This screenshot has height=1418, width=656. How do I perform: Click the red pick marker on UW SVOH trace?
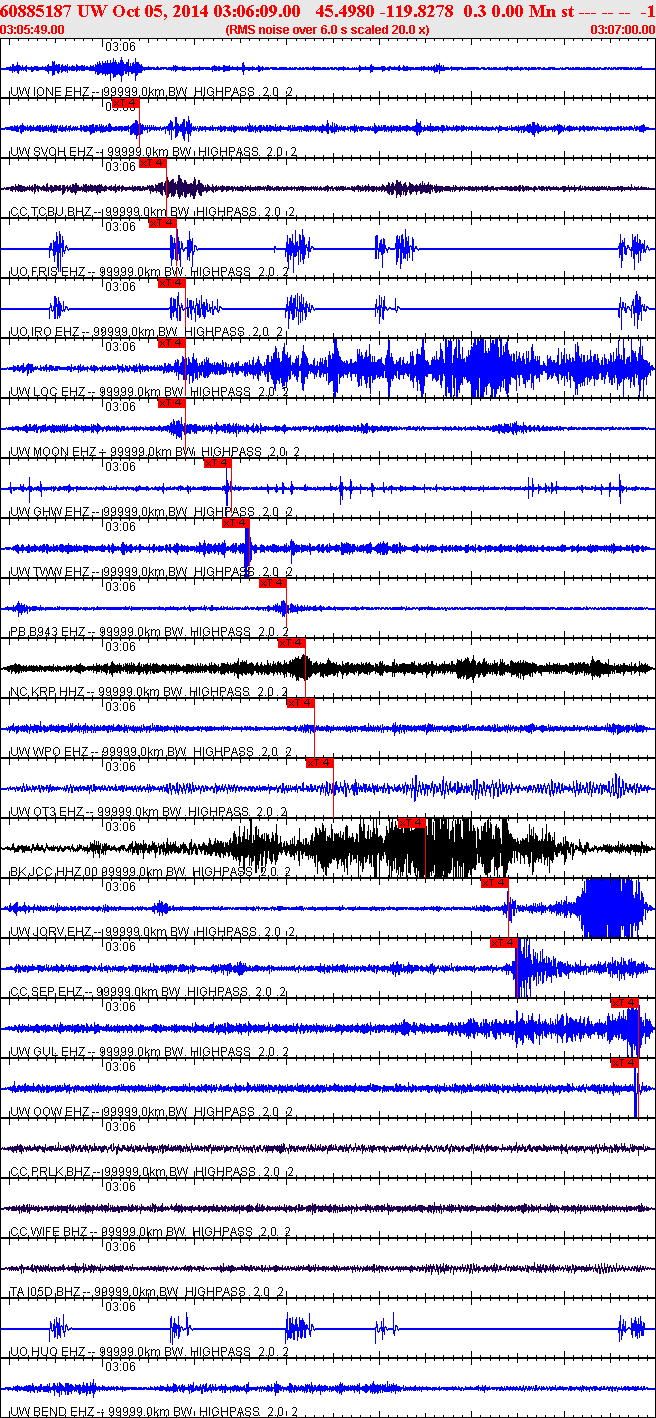(x=125, y=103)
